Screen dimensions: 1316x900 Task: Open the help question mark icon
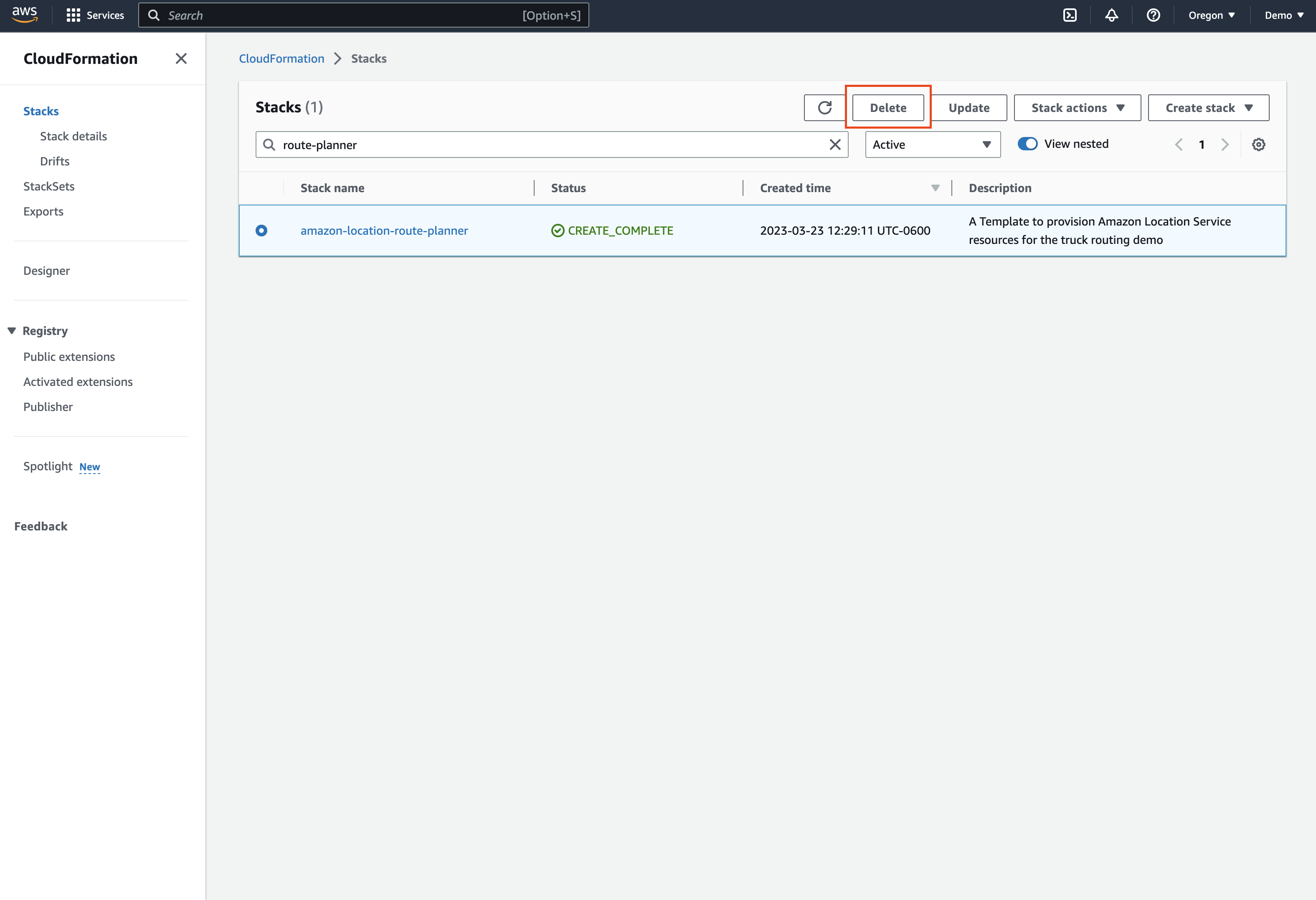1154,15
